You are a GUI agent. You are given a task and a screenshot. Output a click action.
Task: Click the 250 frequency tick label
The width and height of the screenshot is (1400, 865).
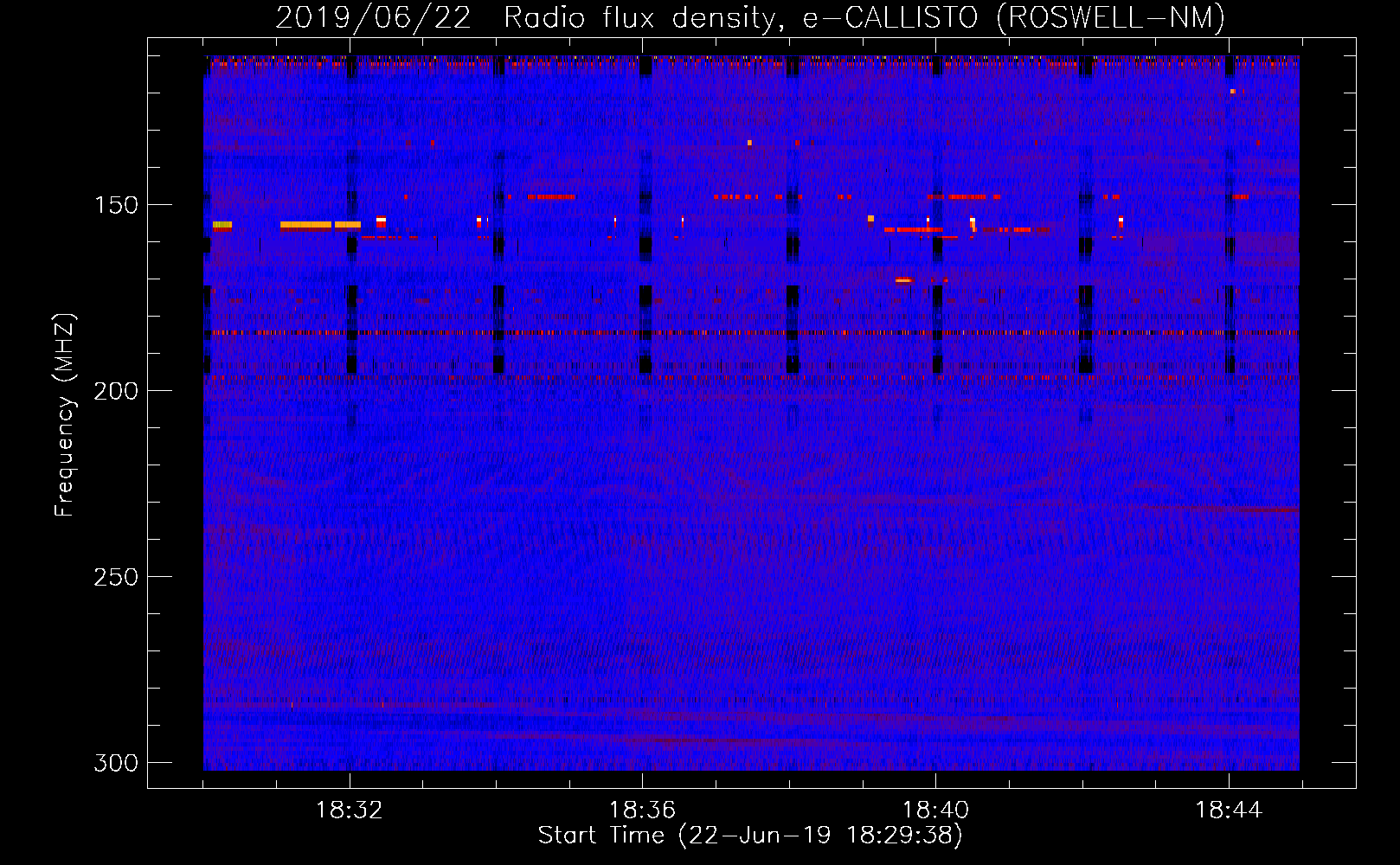click(x=116, y=577)
